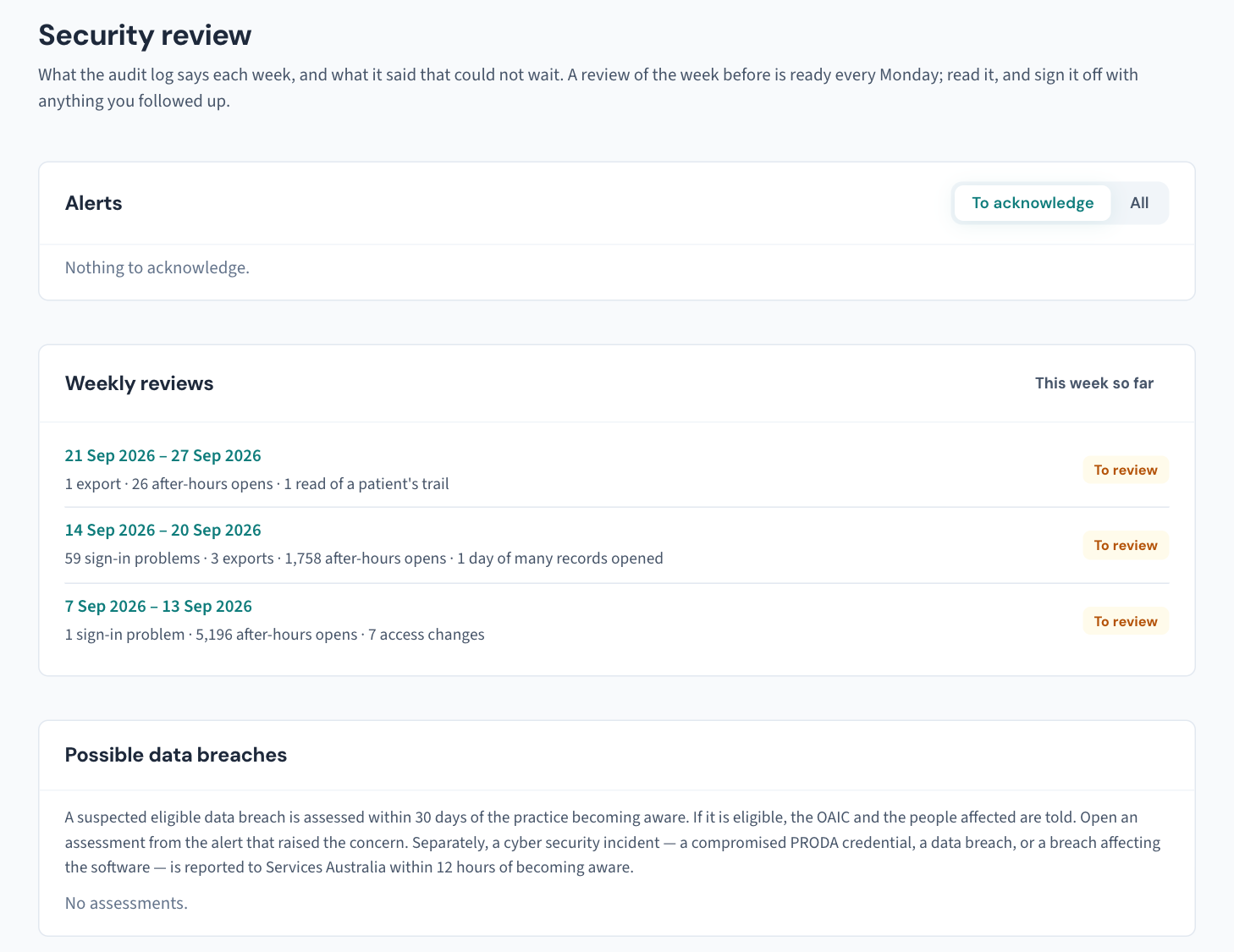Switch alerts filter to All

pyautogui.click(x=1139, y=203)
